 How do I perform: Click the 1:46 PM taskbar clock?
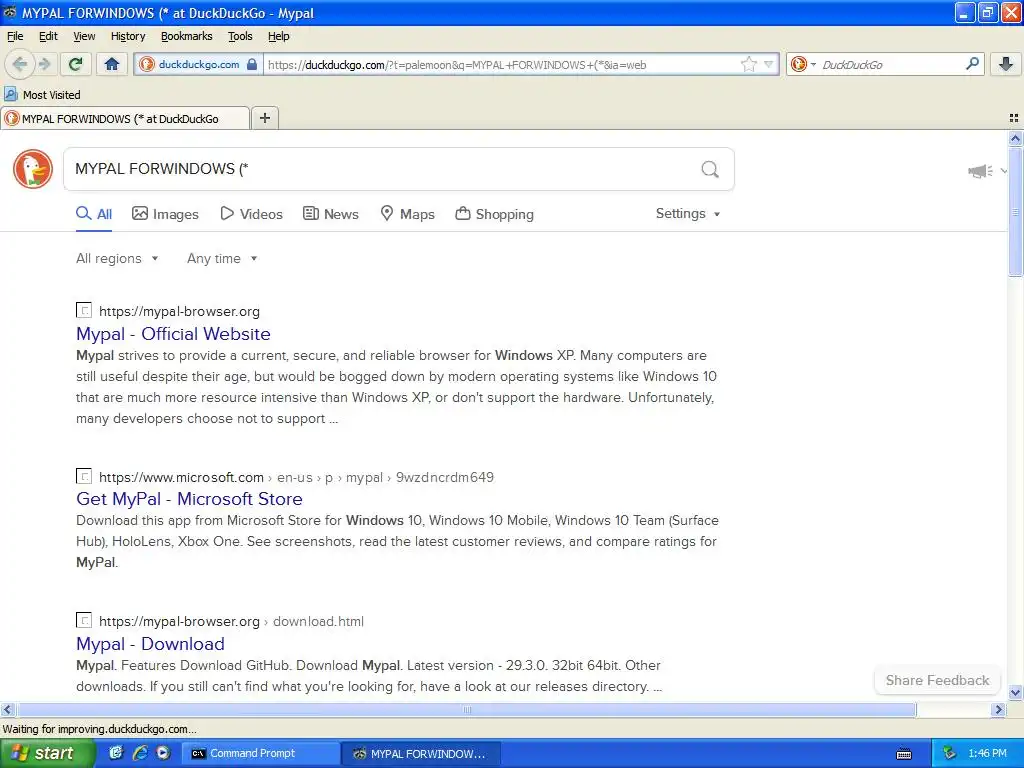pyautogui.click(x=987, y=753)
